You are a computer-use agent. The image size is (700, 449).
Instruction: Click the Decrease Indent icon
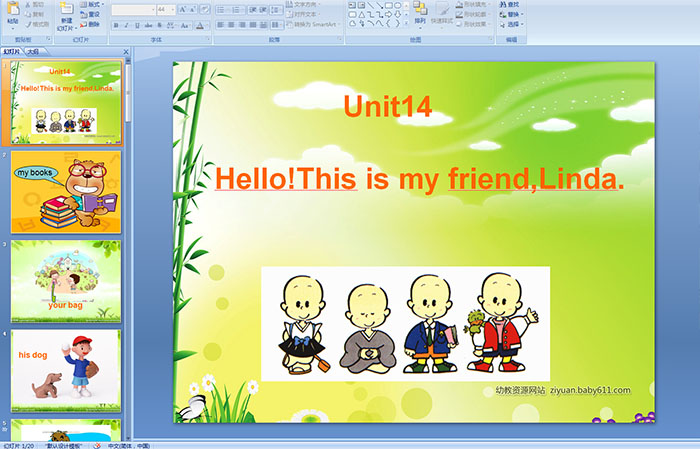tap(253, 9)
